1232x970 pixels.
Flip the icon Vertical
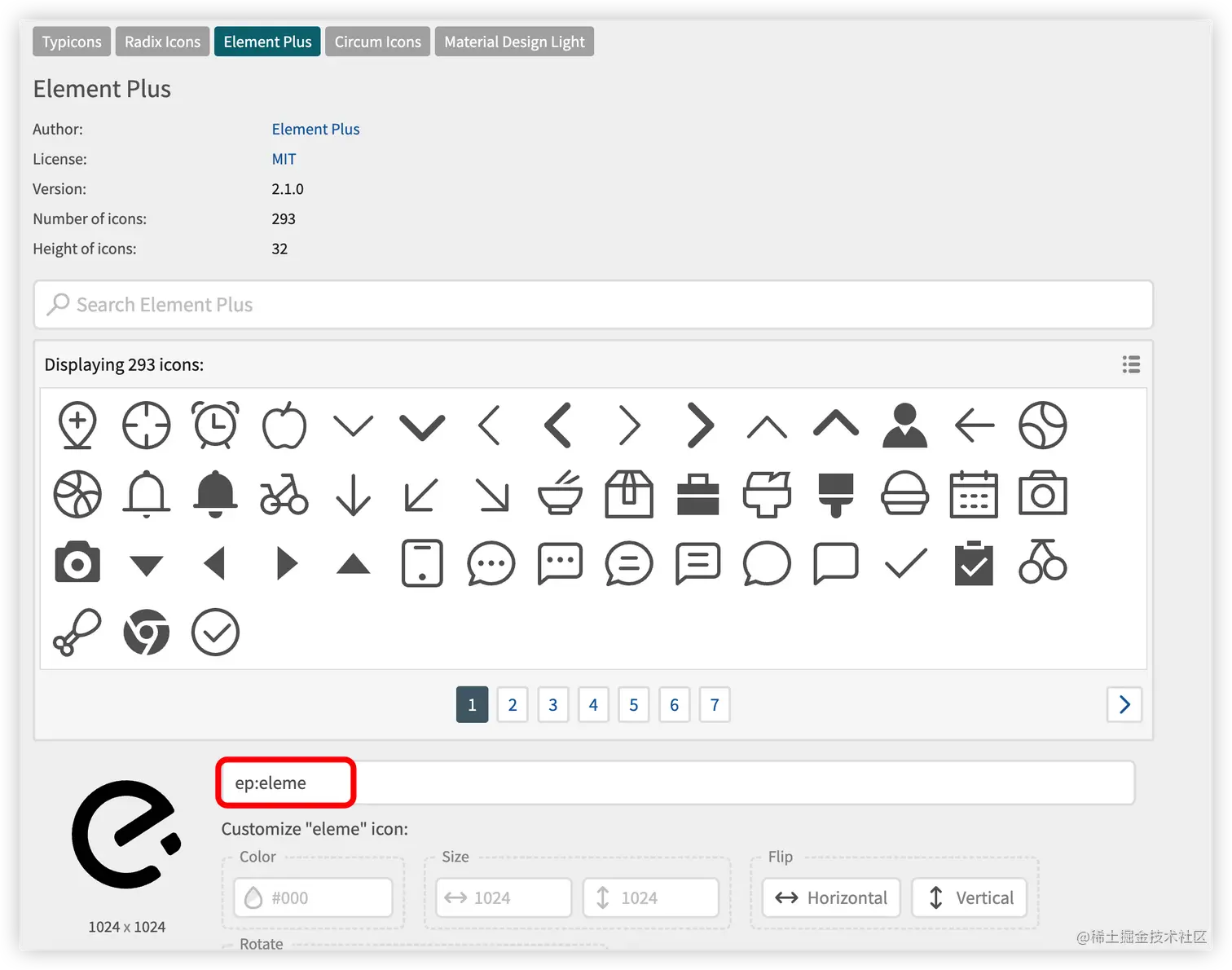click(x=970, y=897)
